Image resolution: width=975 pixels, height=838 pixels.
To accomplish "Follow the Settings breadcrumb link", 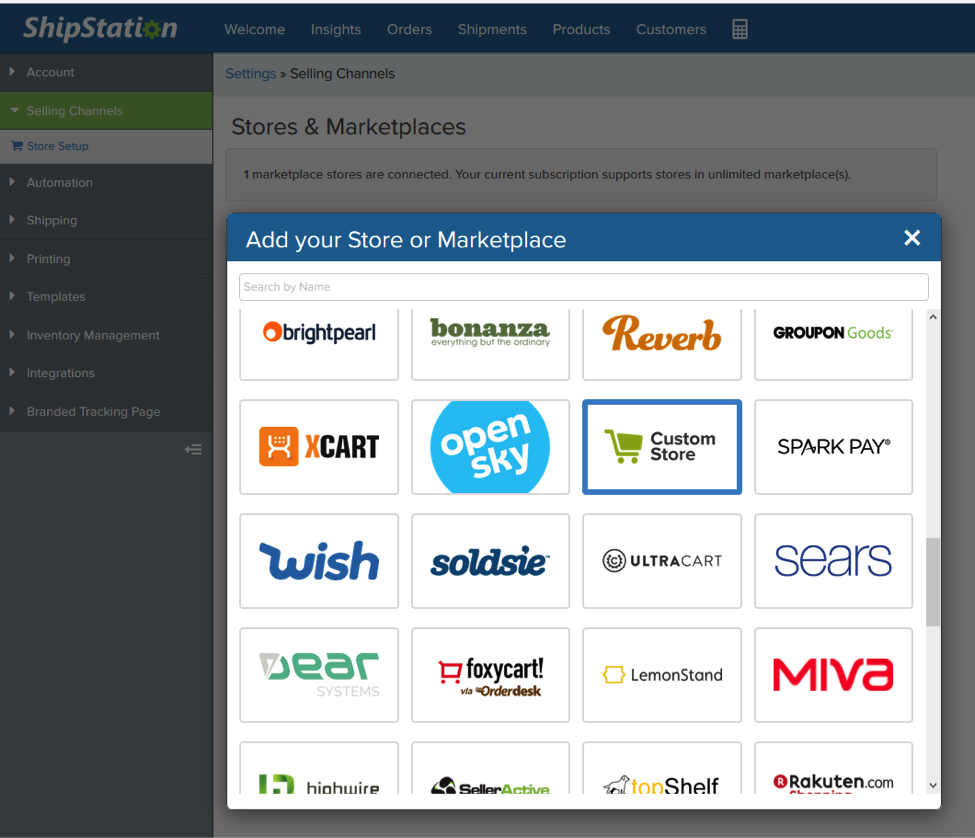I will [251, 73].
